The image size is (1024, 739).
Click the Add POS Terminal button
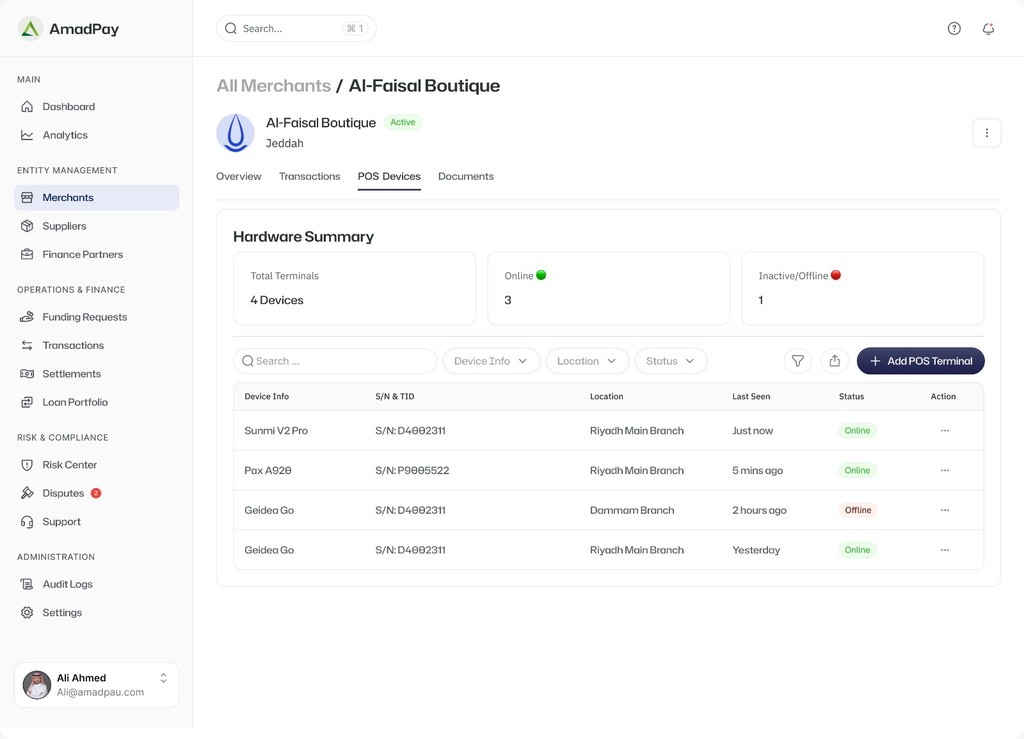(920, 361)
